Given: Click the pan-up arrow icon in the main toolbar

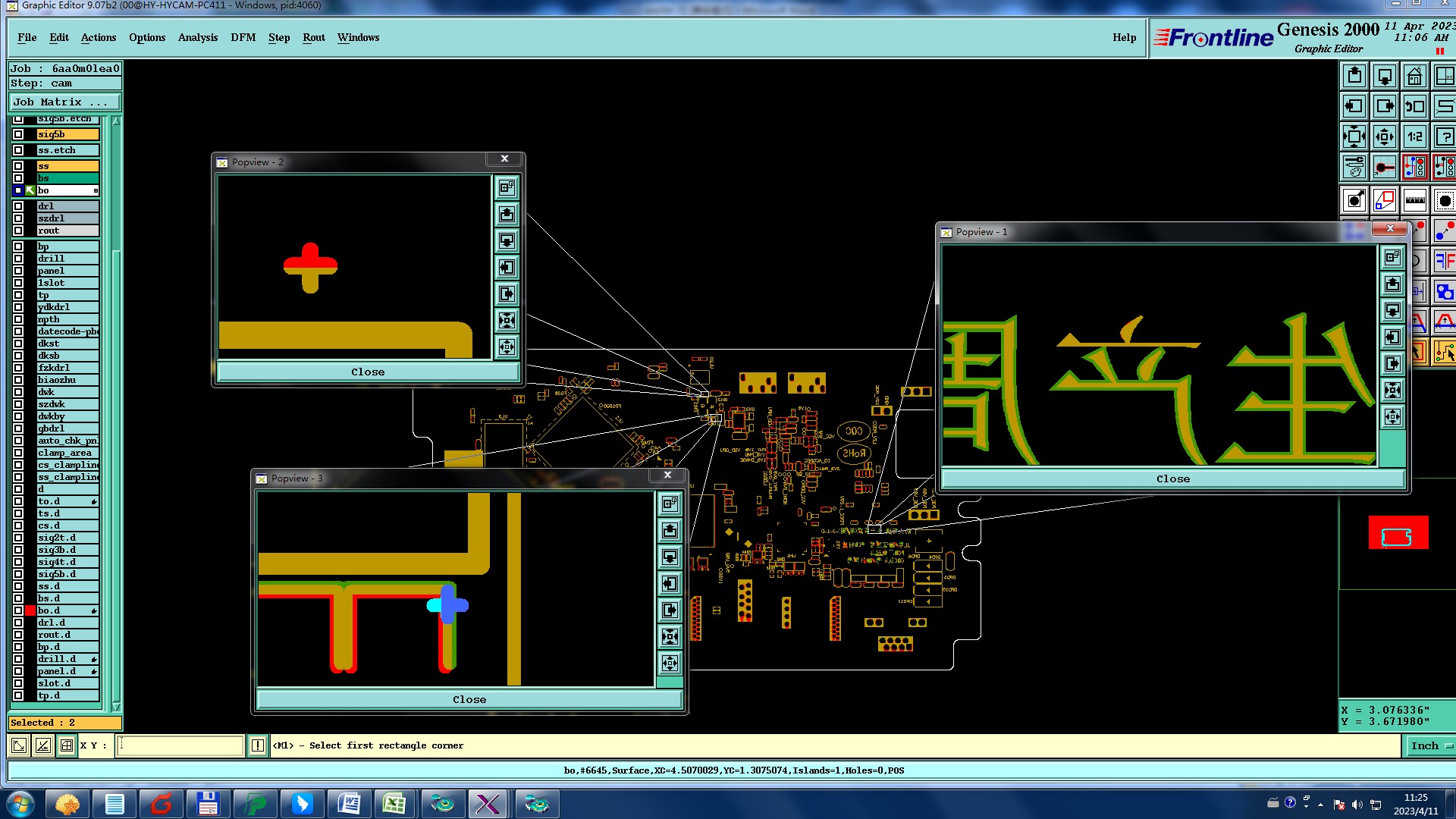Looking at the screenshot, I should coord(1354,77).
